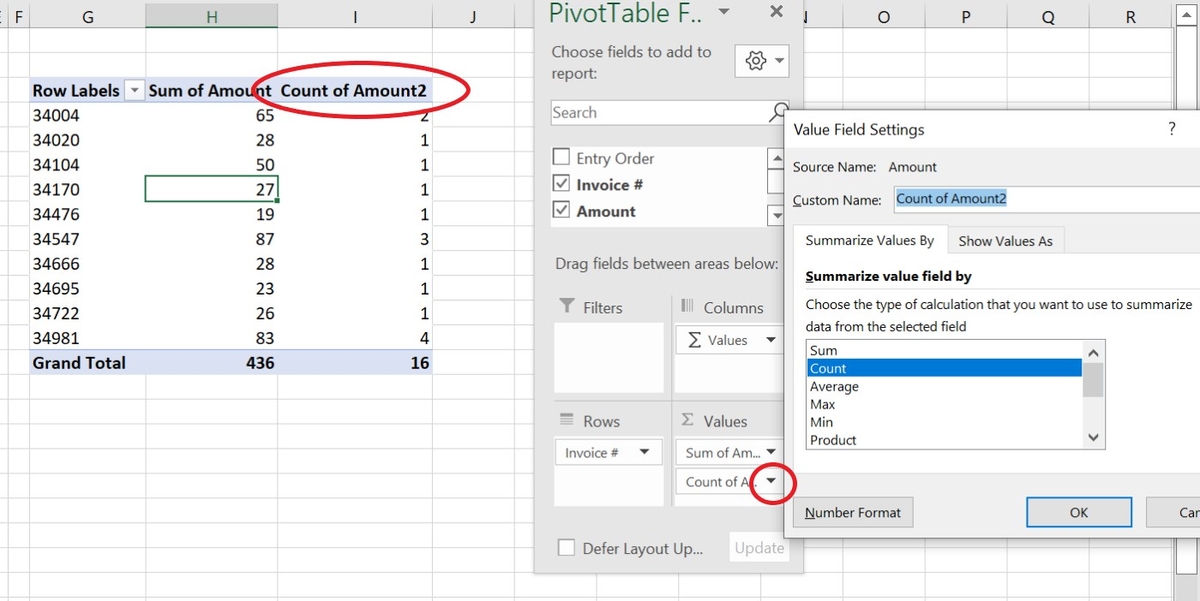Click the magnifier icon in the field Search box

(x=779, y=112)
